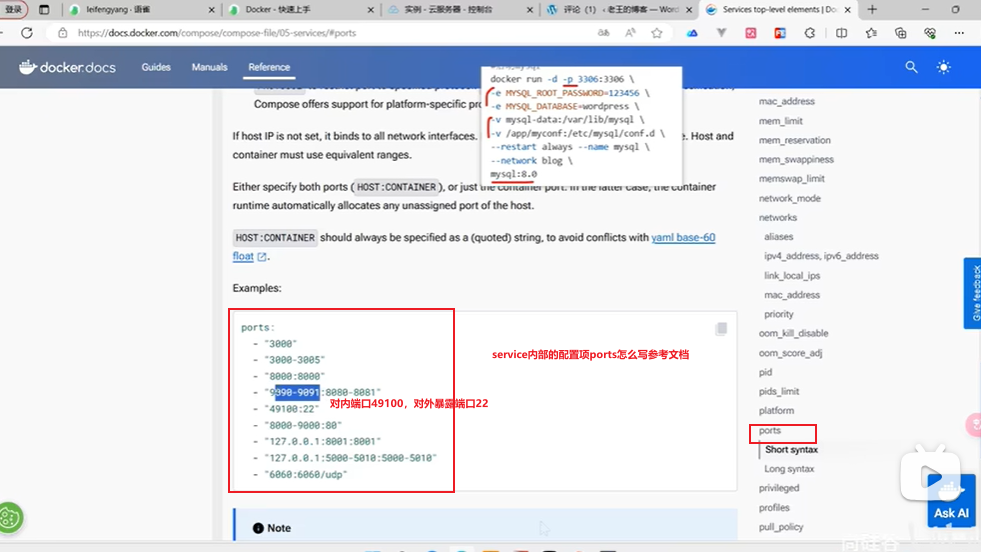Go to mem_limit in contents
This screenshot has height=552, width=981.
(781, 121)
